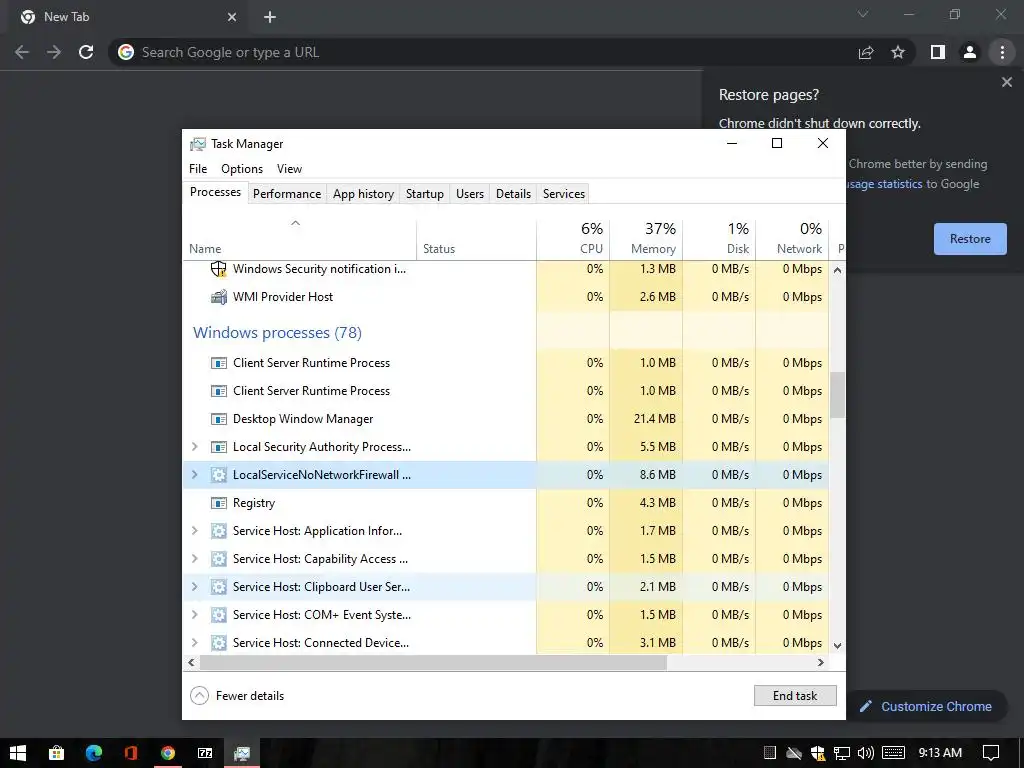Click the horizontal scrollbar's left arrow
1024x768 pixels.
[191, 662]
